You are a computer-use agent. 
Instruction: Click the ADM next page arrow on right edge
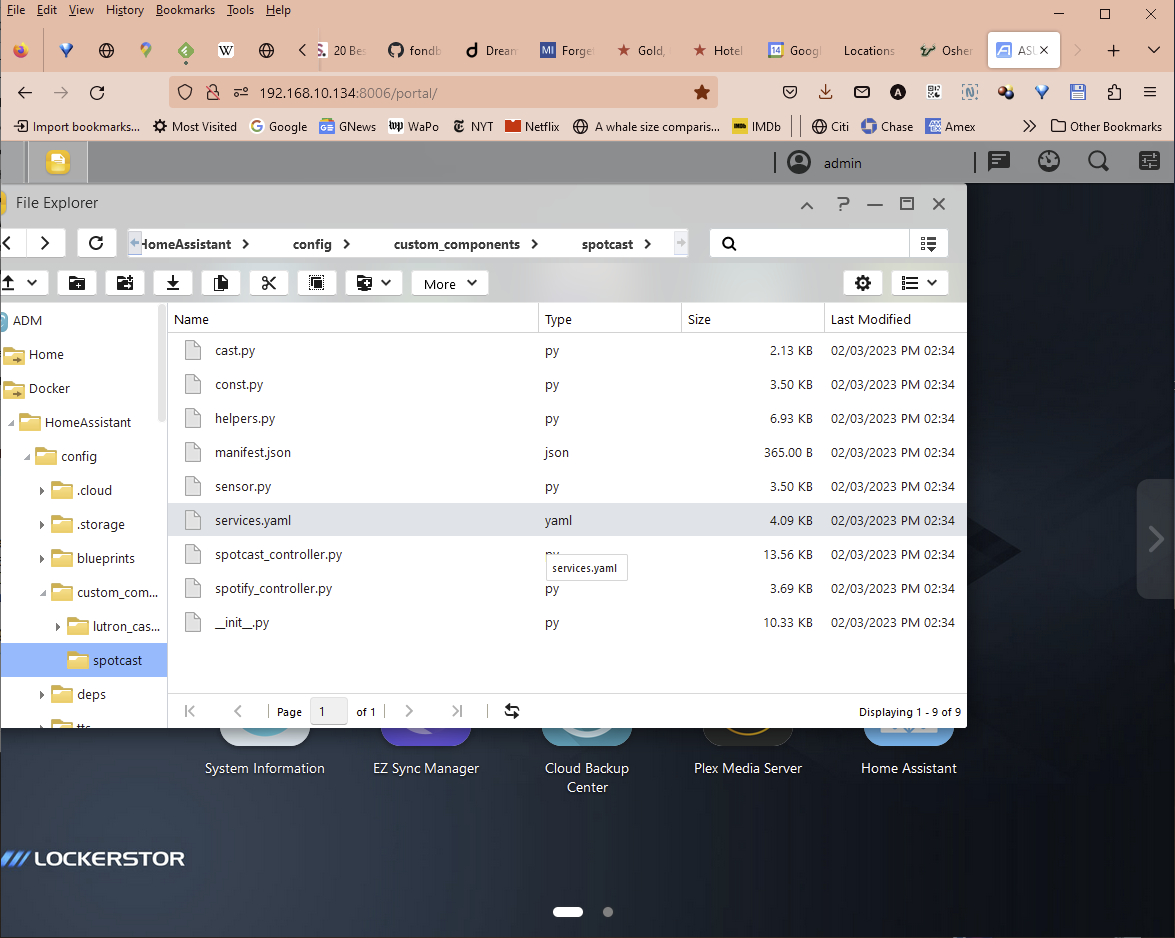[x=1156, y=539]
